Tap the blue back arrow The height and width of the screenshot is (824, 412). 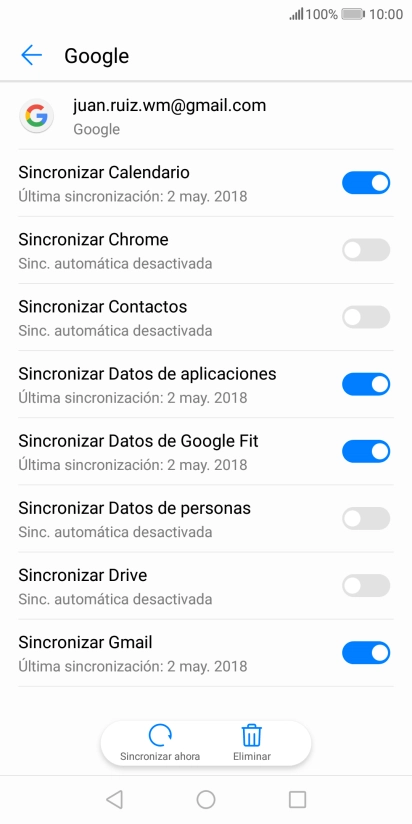click(x=32, y=55)
